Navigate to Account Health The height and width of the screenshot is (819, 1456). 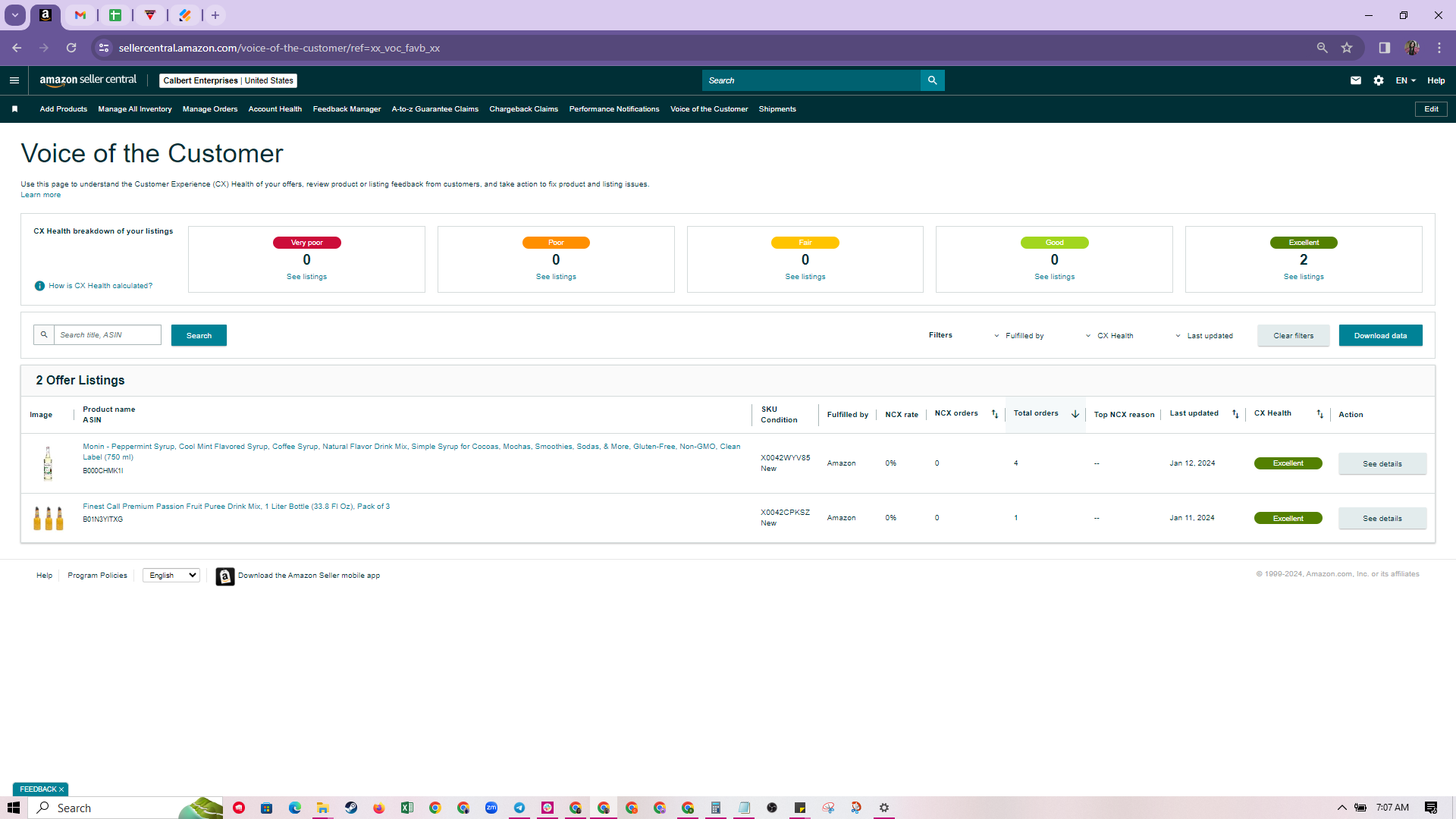tap(275, 109)
